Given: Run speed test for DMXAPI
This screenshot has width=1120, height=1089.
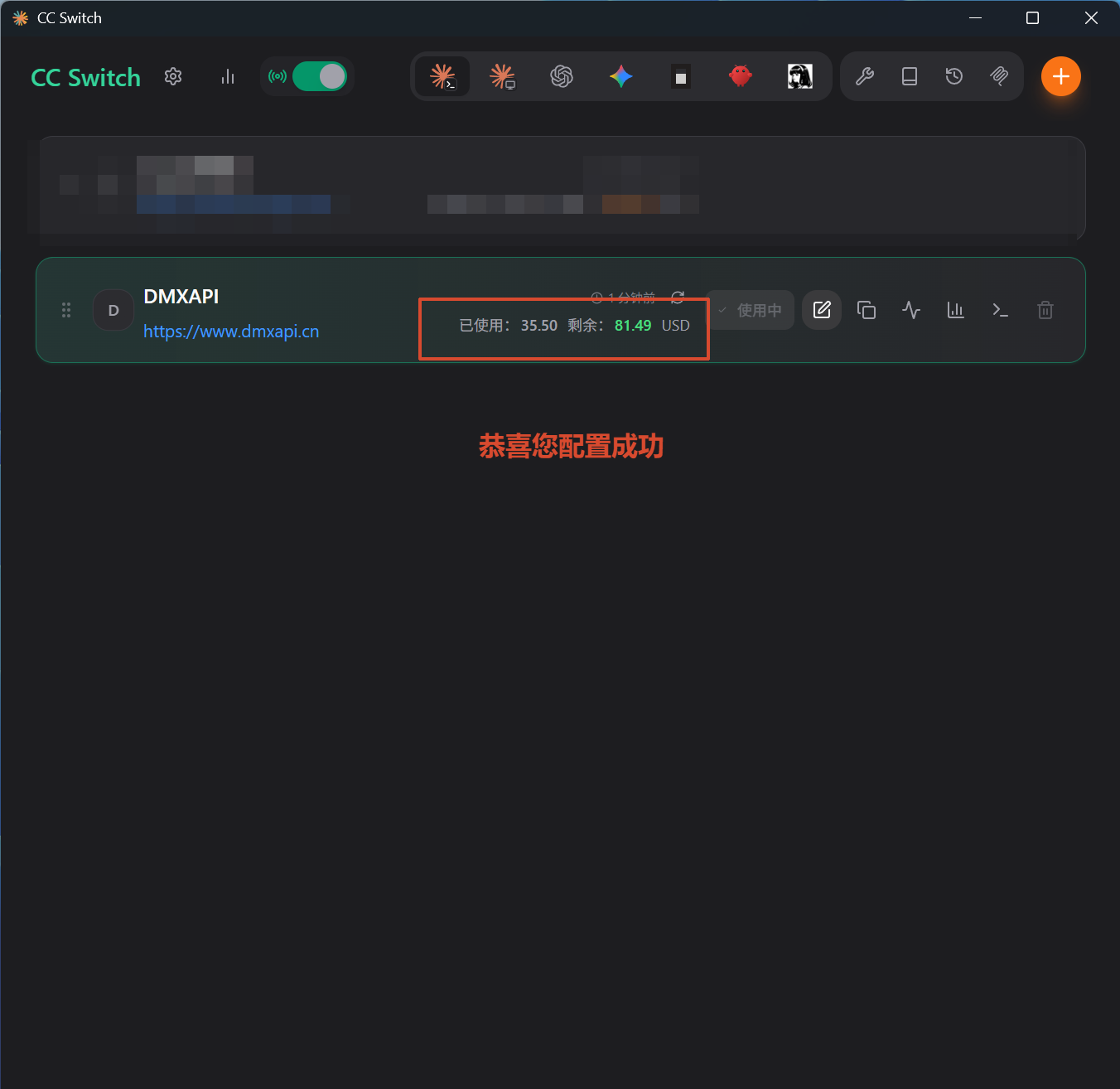Looking at the screenshot, I should click(x=911, y=310).
